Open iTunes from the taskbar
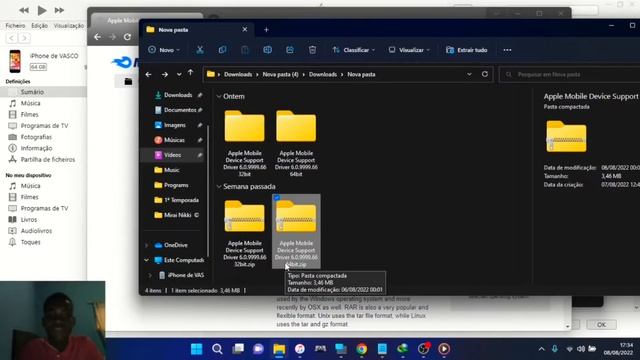640x360 pixels. pos(300,349)
